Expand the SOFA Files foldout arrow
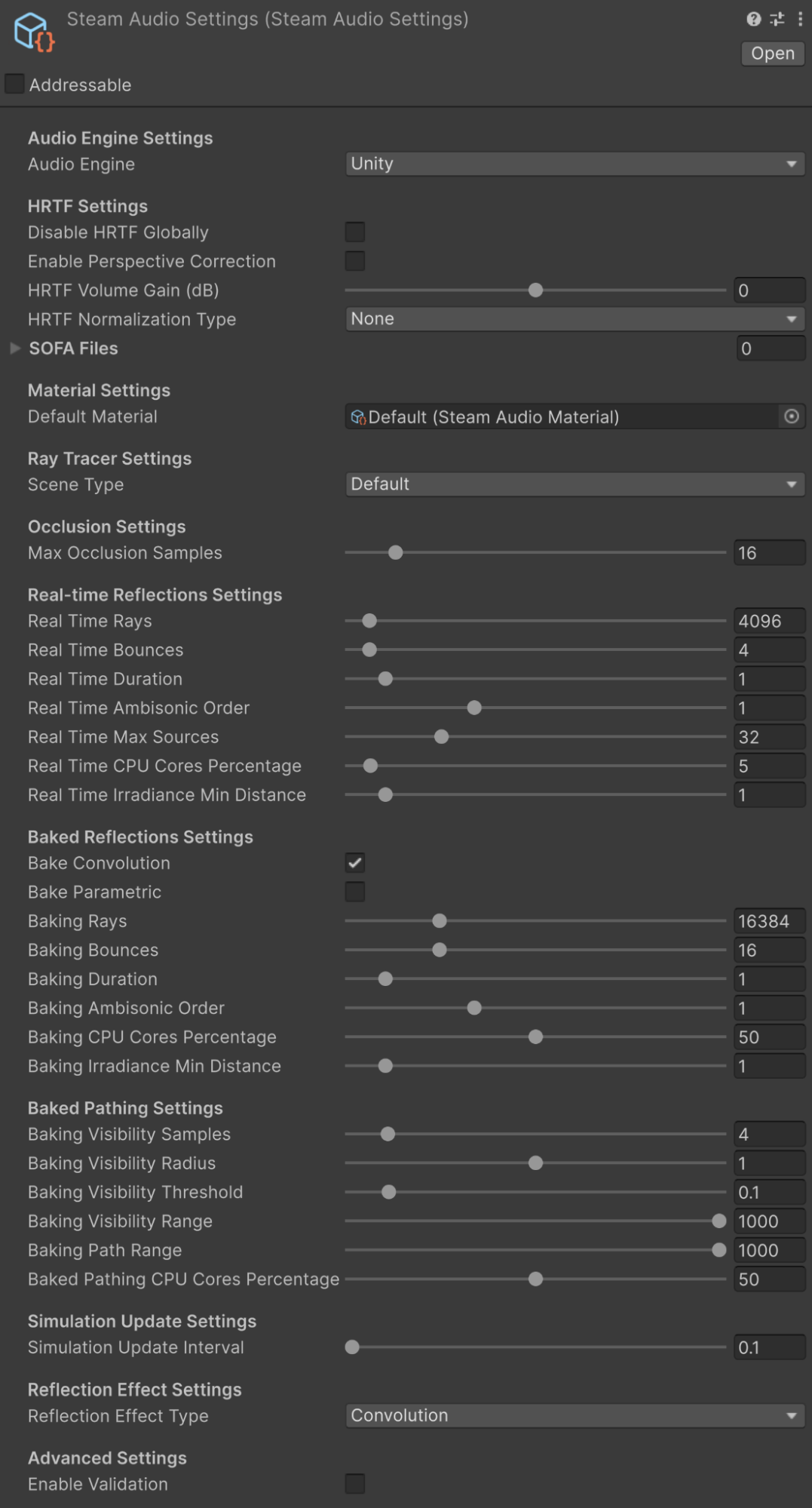Image resolution: width=812 pixels, height=1508 pixels. (x=15, y=349)
